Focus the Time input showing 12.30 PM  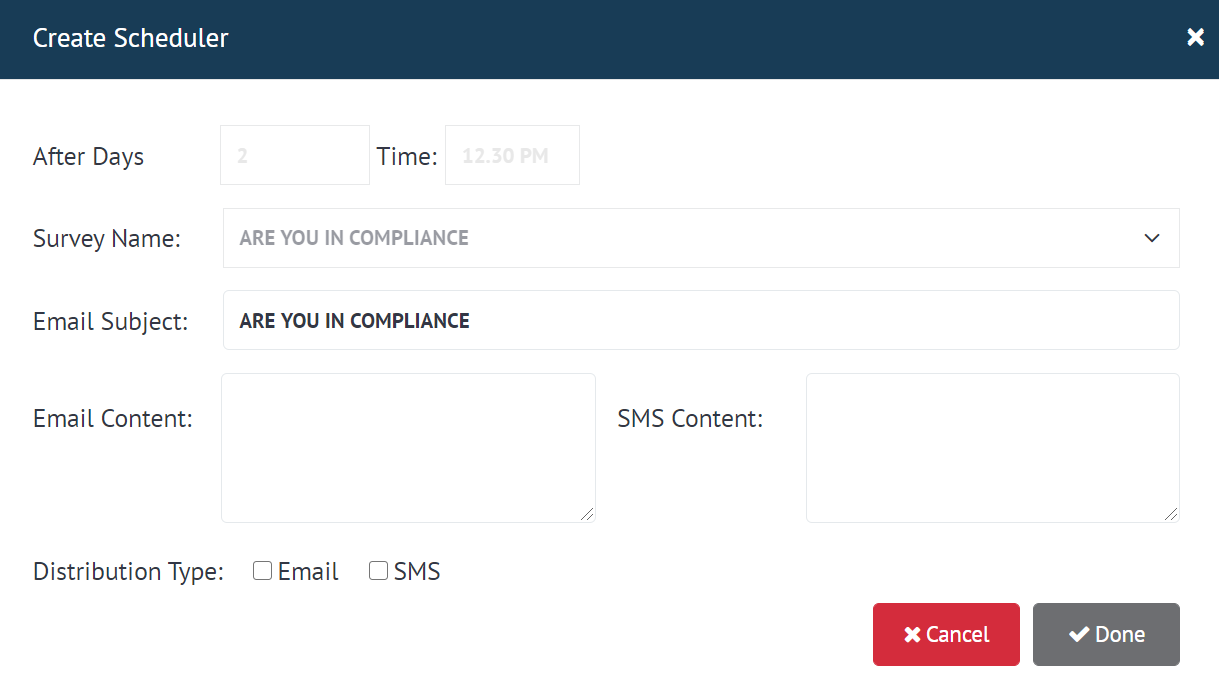(x=512, y=156)
